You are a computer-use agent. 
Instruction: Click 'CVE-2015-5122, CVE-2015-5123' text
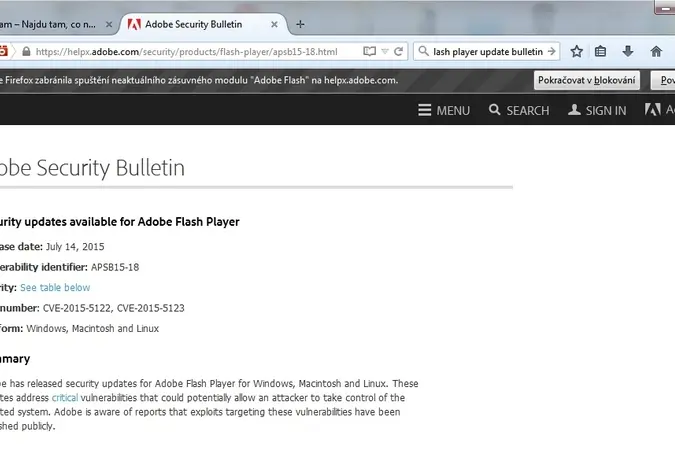coord(114,308)
